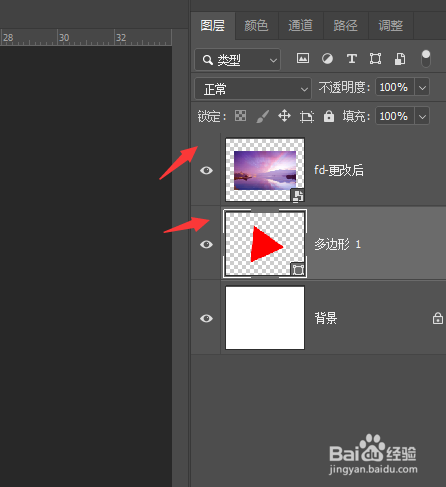Image resolution: width=446 pixels, height=487 pixels.
Task: Toggle the layer filtering switch
Action: point(426,59)
